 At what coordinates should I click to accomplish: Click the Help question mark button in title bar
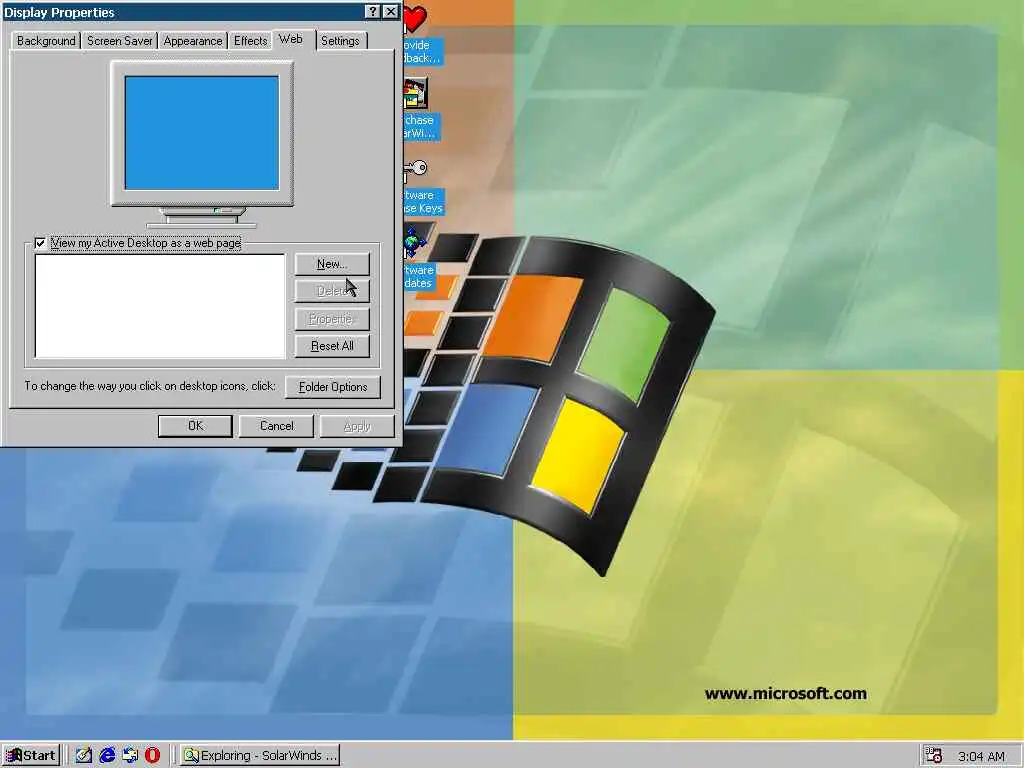click(372, 12)
